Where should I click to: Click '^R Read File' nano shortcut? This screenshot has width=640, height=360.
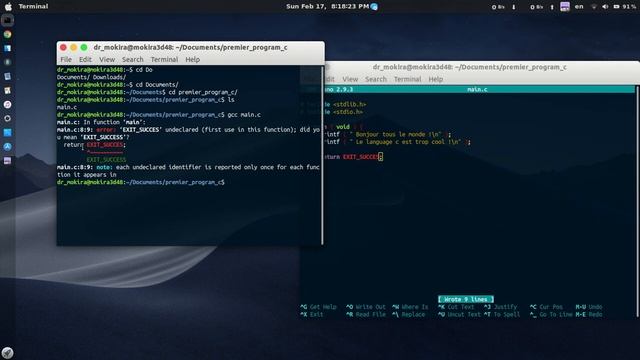366,315
